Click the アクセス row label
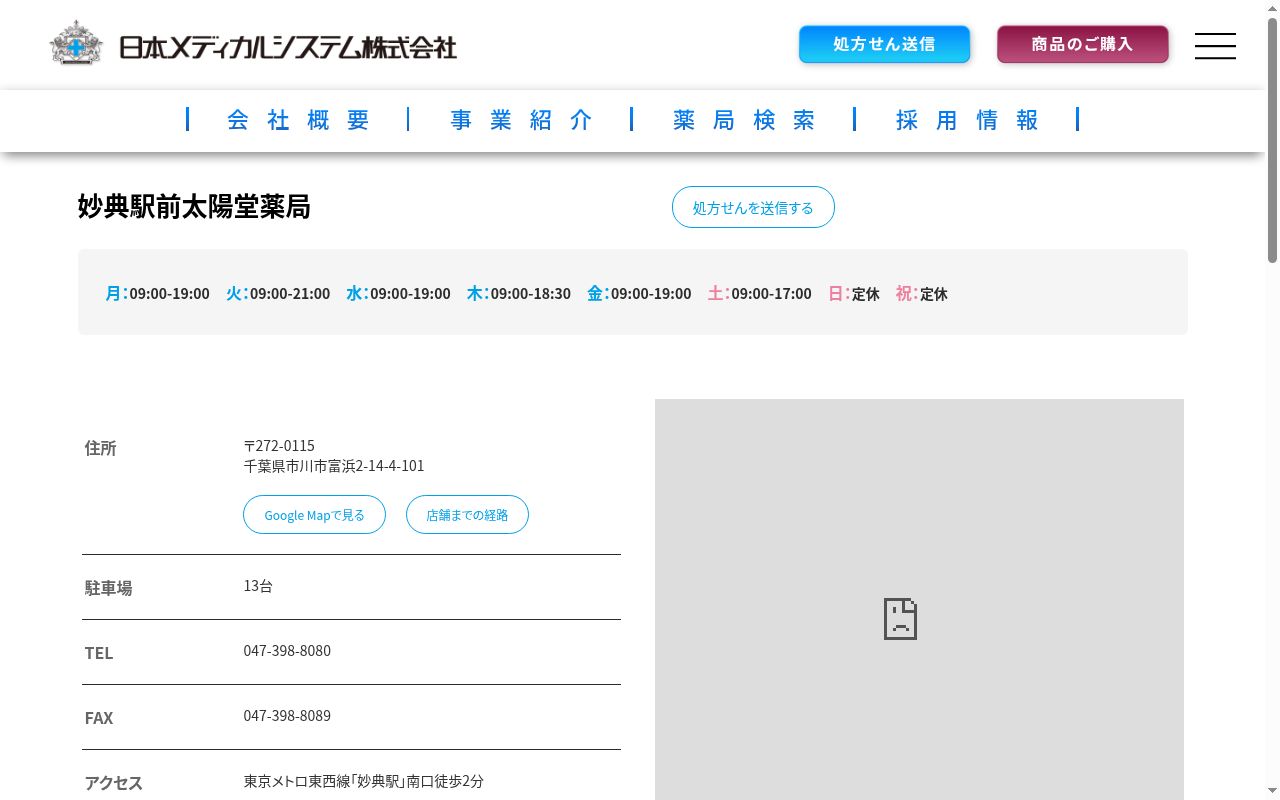Image resolution: width=1280 pixels, height=800 pixels. coord(114,783)
